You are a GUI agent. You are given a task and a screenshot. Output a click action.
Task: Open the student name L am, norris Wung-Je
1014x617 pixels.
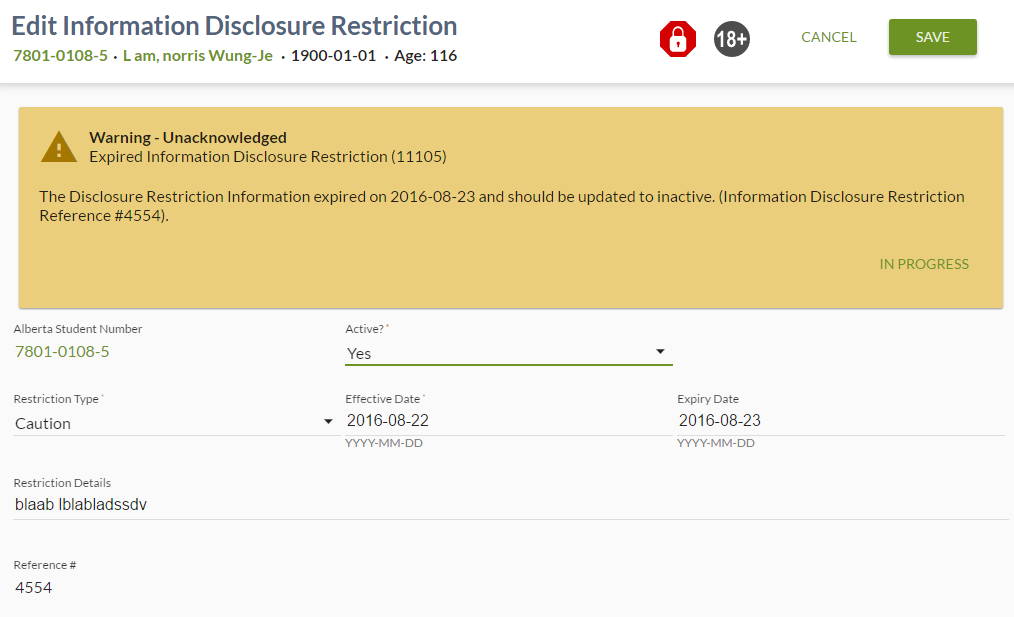click(x=198, y=56)
